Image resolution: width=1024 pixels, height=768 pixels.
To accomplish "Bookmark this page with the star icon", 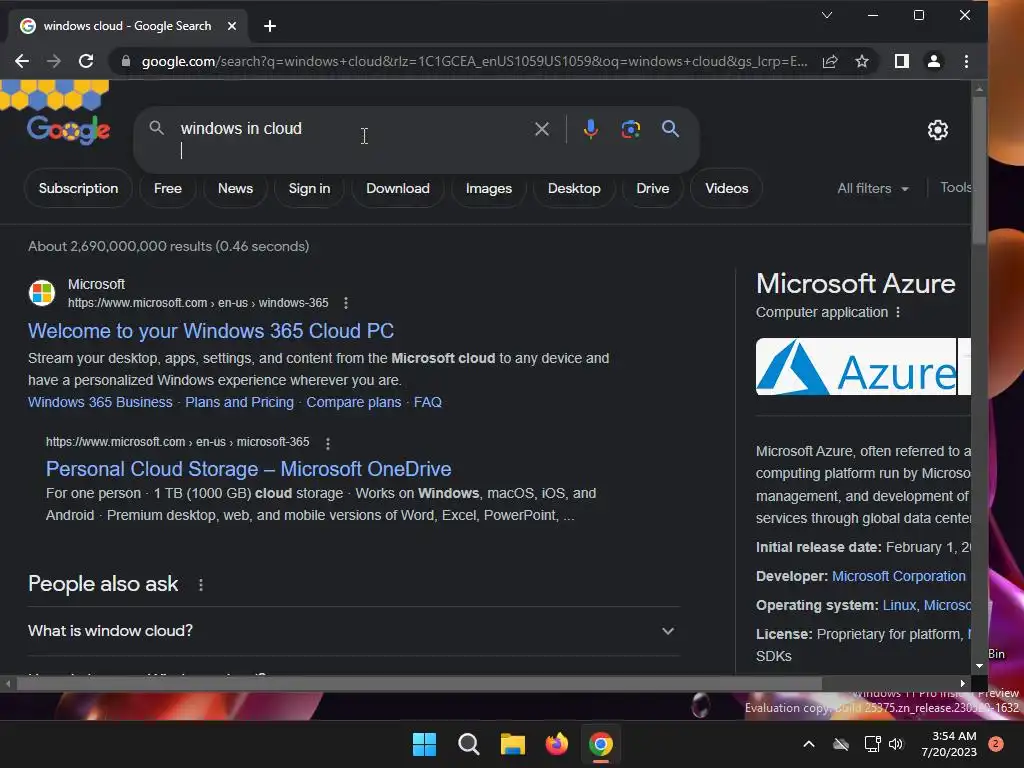I will pyautogui.click(x=862, y=61).
